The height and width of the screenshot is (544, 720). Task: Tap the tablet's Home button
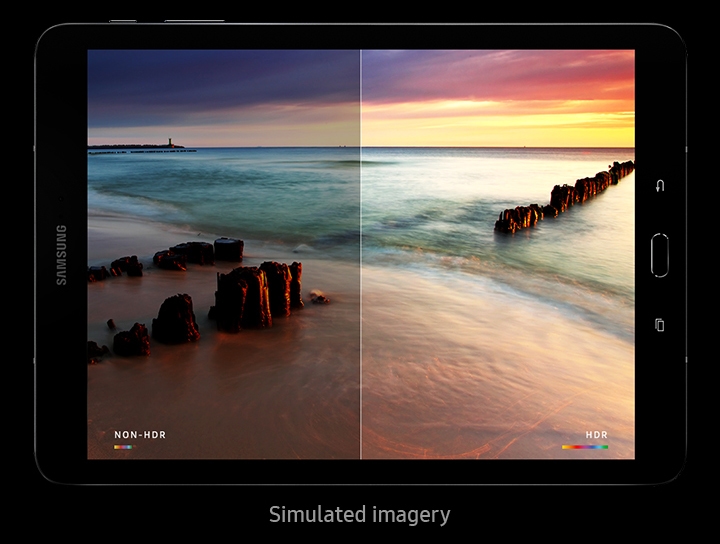click(659, 255)
